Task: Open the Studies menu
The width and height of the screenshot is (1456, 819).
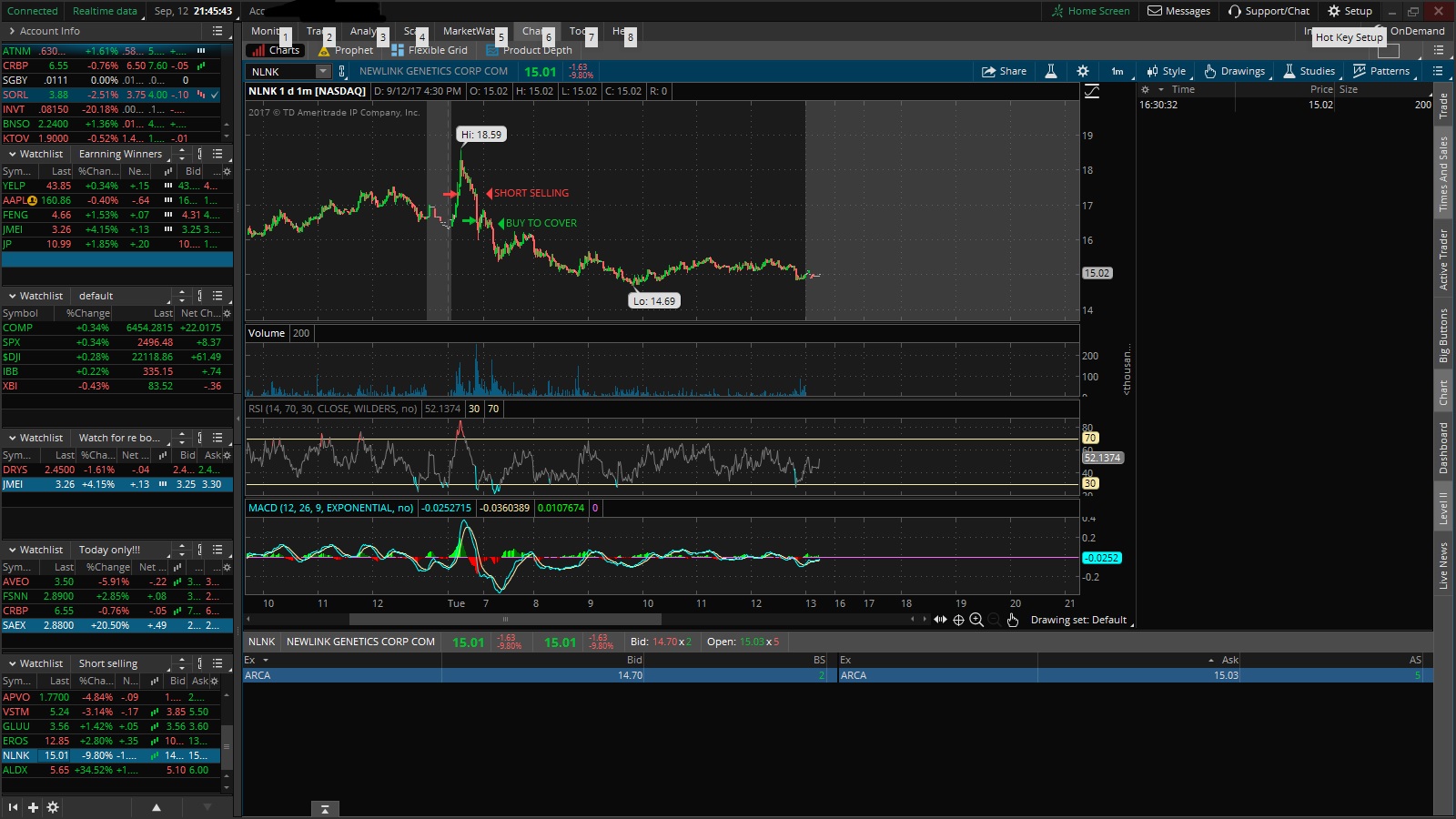Action: pyautogui.click(x=1309, y=71)
